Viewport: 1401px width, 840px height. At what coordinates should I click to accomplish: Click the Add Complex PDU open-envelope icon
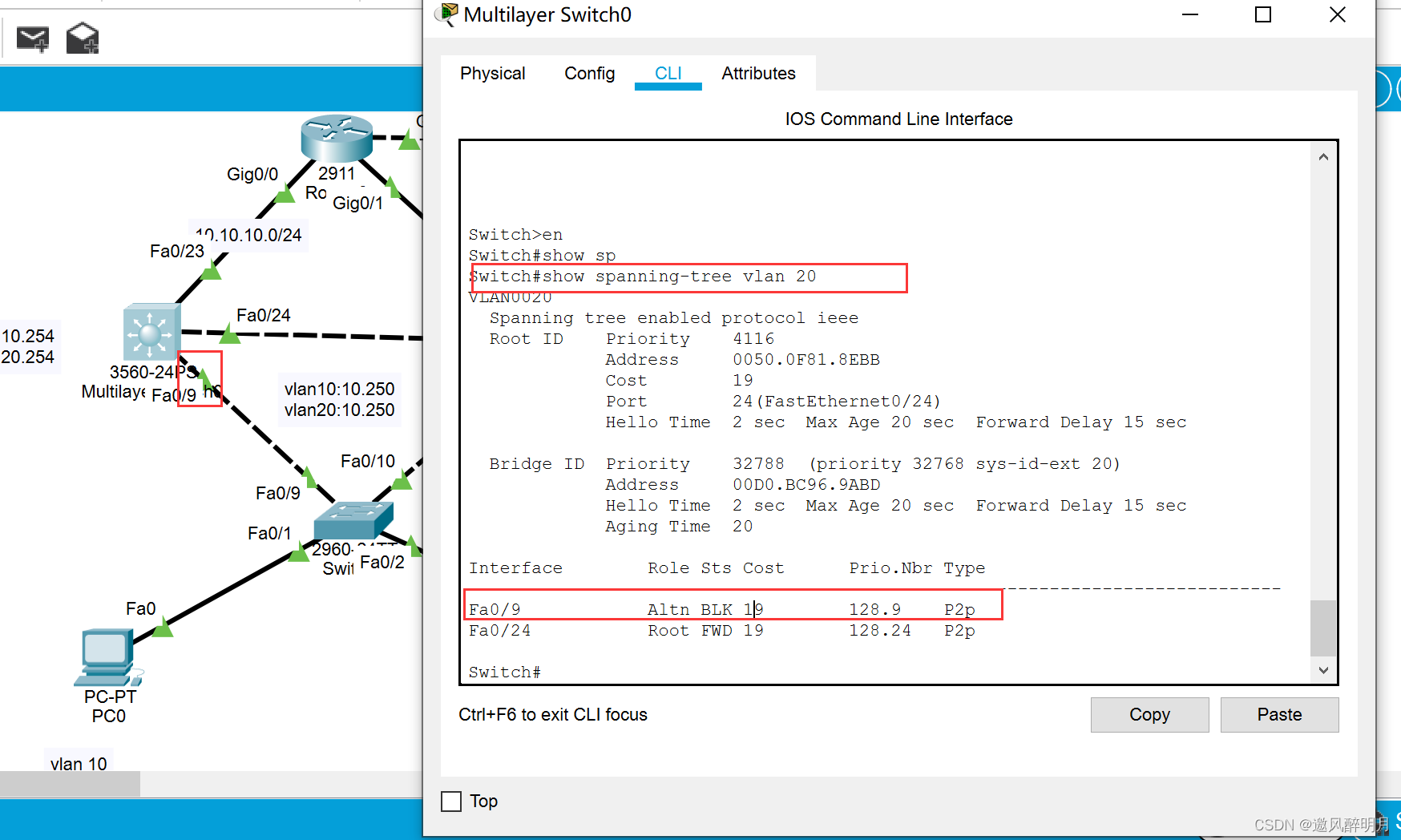click(x=82, y=38)
